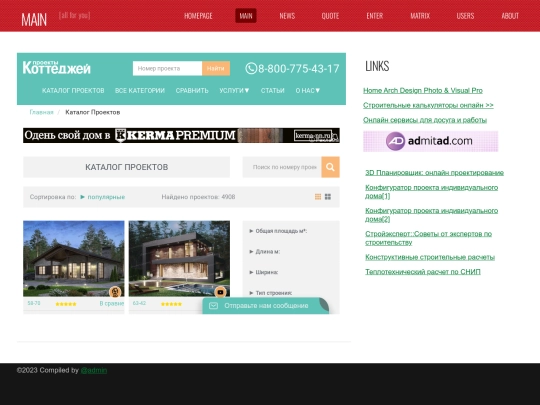Screen dimensions: 540x405
Task: Open Home Arch Design Photo & Visual Pro link
Action: coord(423,91)
